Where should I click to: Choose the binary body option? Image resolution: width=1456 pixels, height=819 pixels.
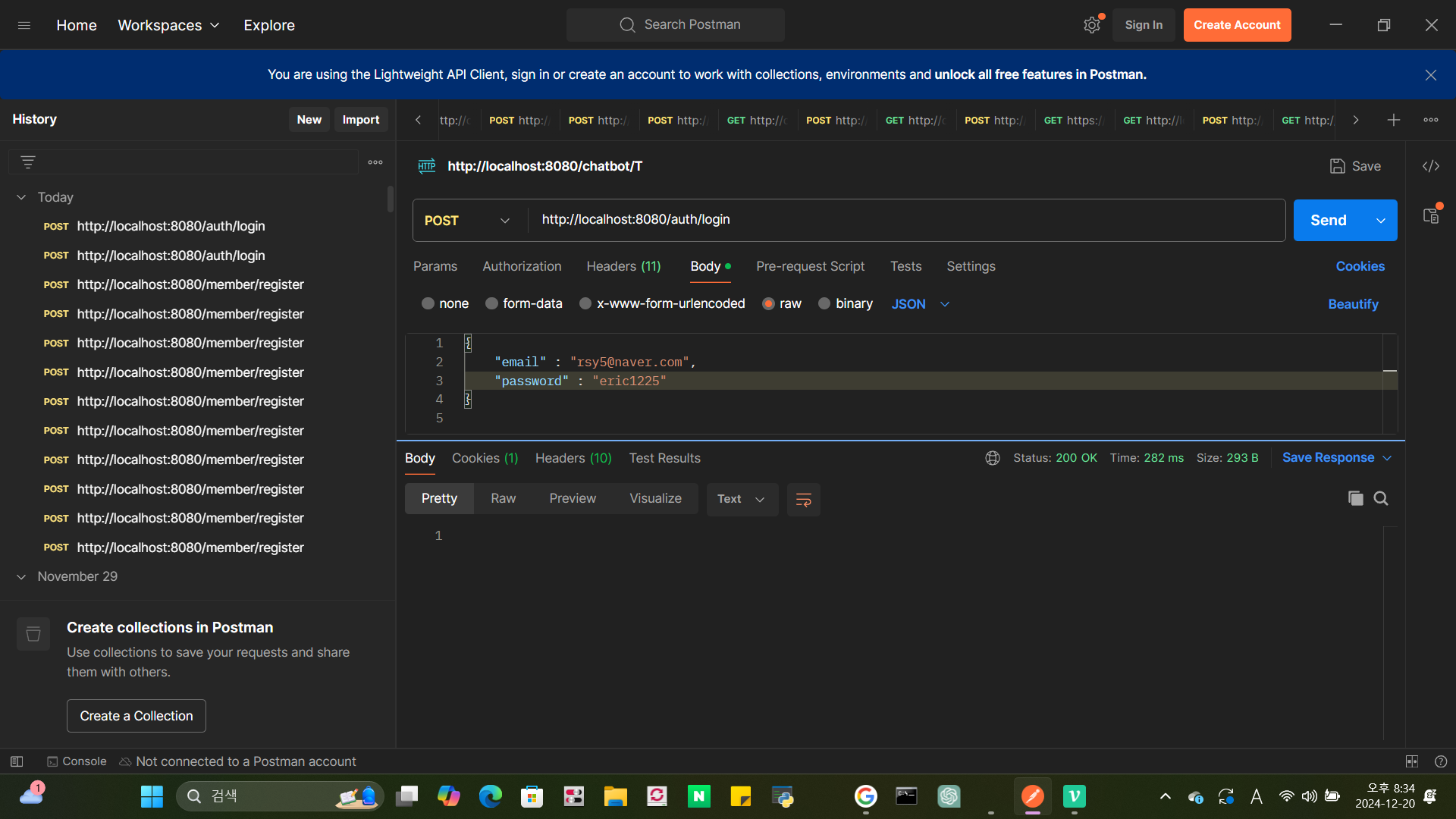(x=824, y=303)
